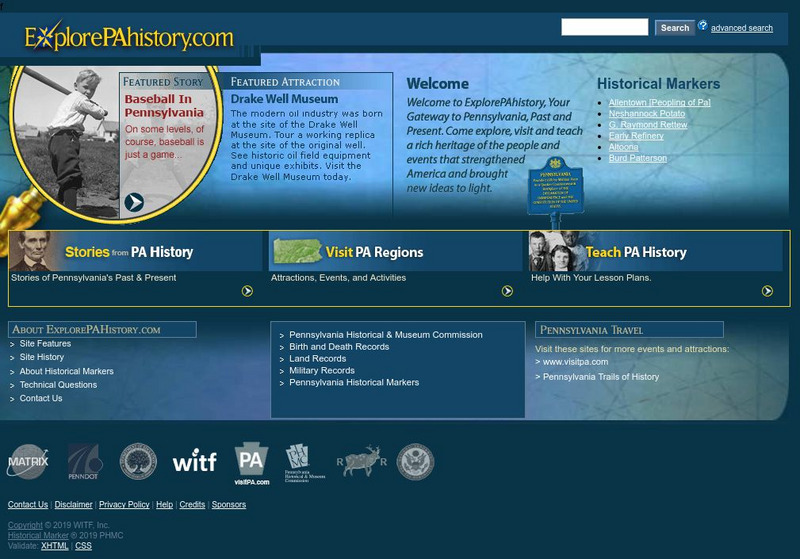Open the Privacy Policy footer link
Image resolution: width=800 pixels, height=559 pixels.
(124, 504)
